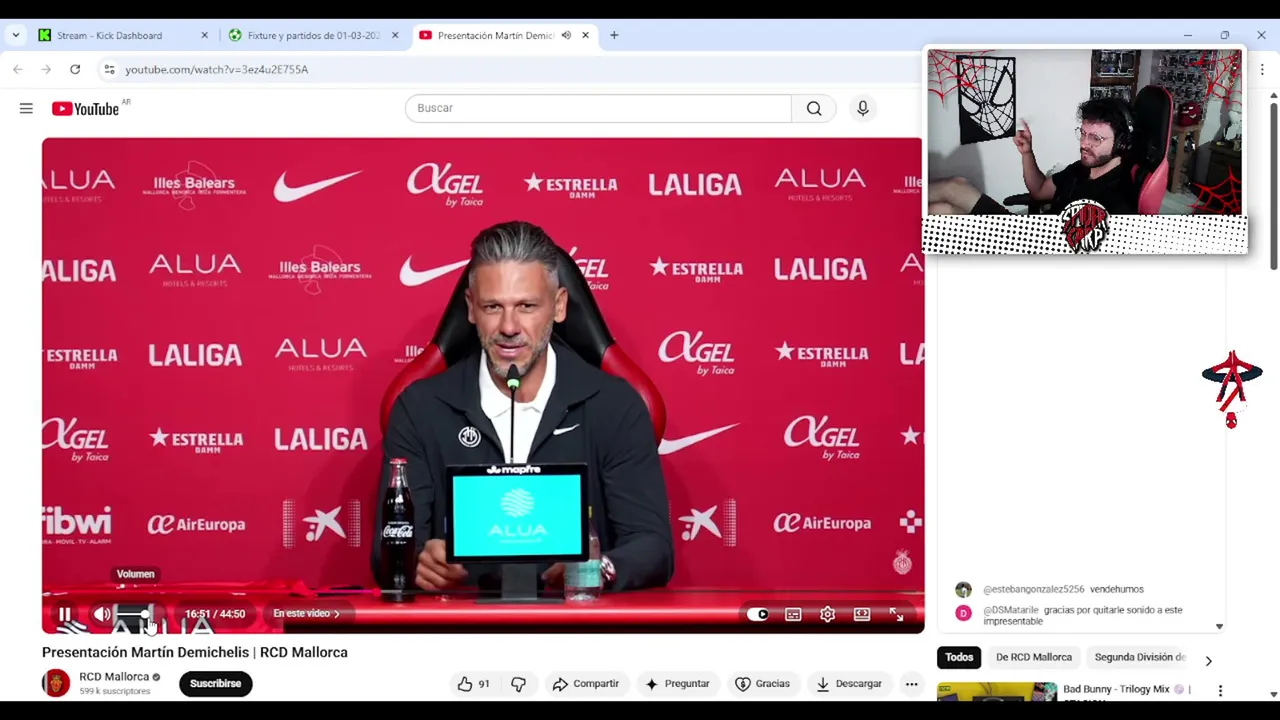Viewport: 1280px width, 720px height.
Task: Show more filter chips with right chevron
Action: 1208,660
